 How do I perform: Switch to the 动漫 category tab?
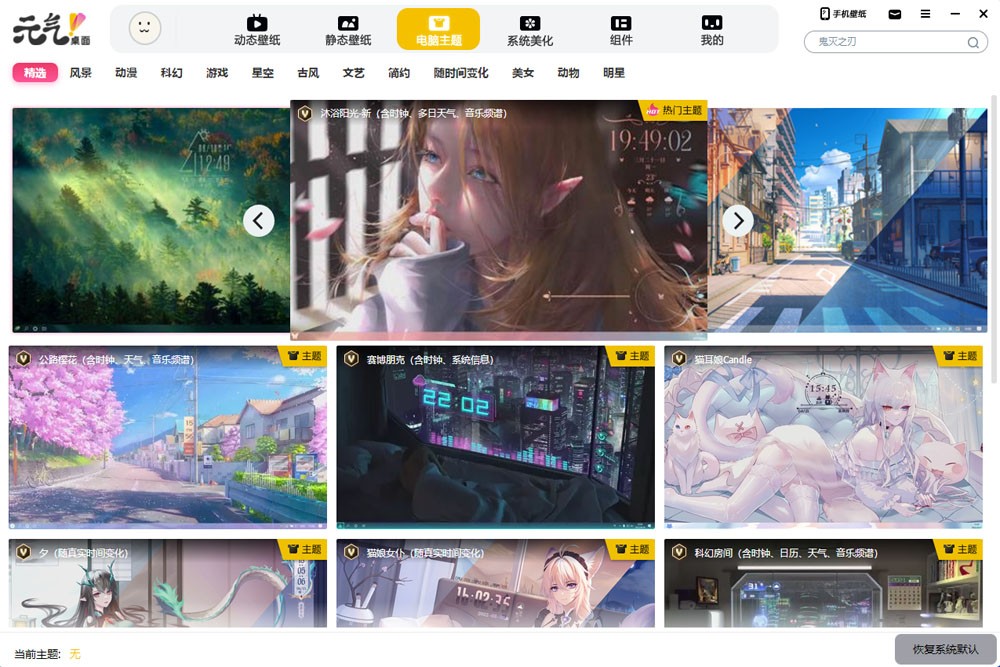point(126,73)
